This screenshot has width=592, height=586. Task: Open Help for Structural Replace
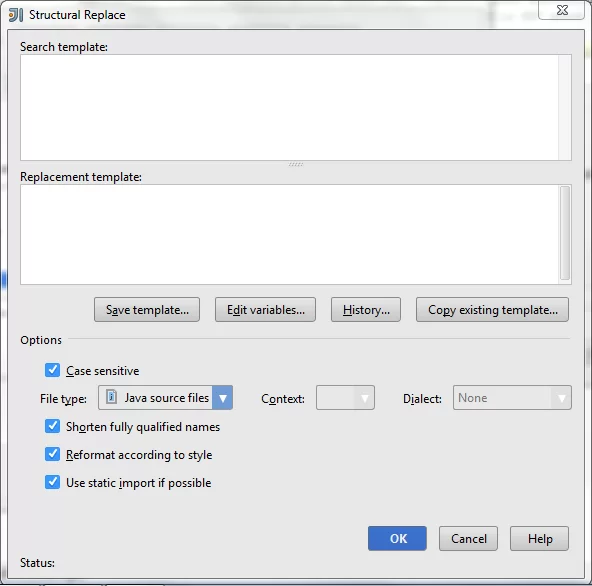pyautogui.click(x=539, y=538)
